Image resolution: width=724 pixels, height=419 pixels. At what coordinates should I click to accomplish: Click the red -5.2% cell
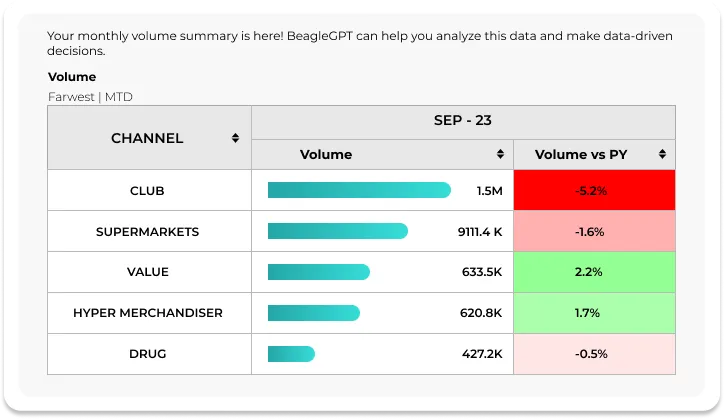point(594,191)
